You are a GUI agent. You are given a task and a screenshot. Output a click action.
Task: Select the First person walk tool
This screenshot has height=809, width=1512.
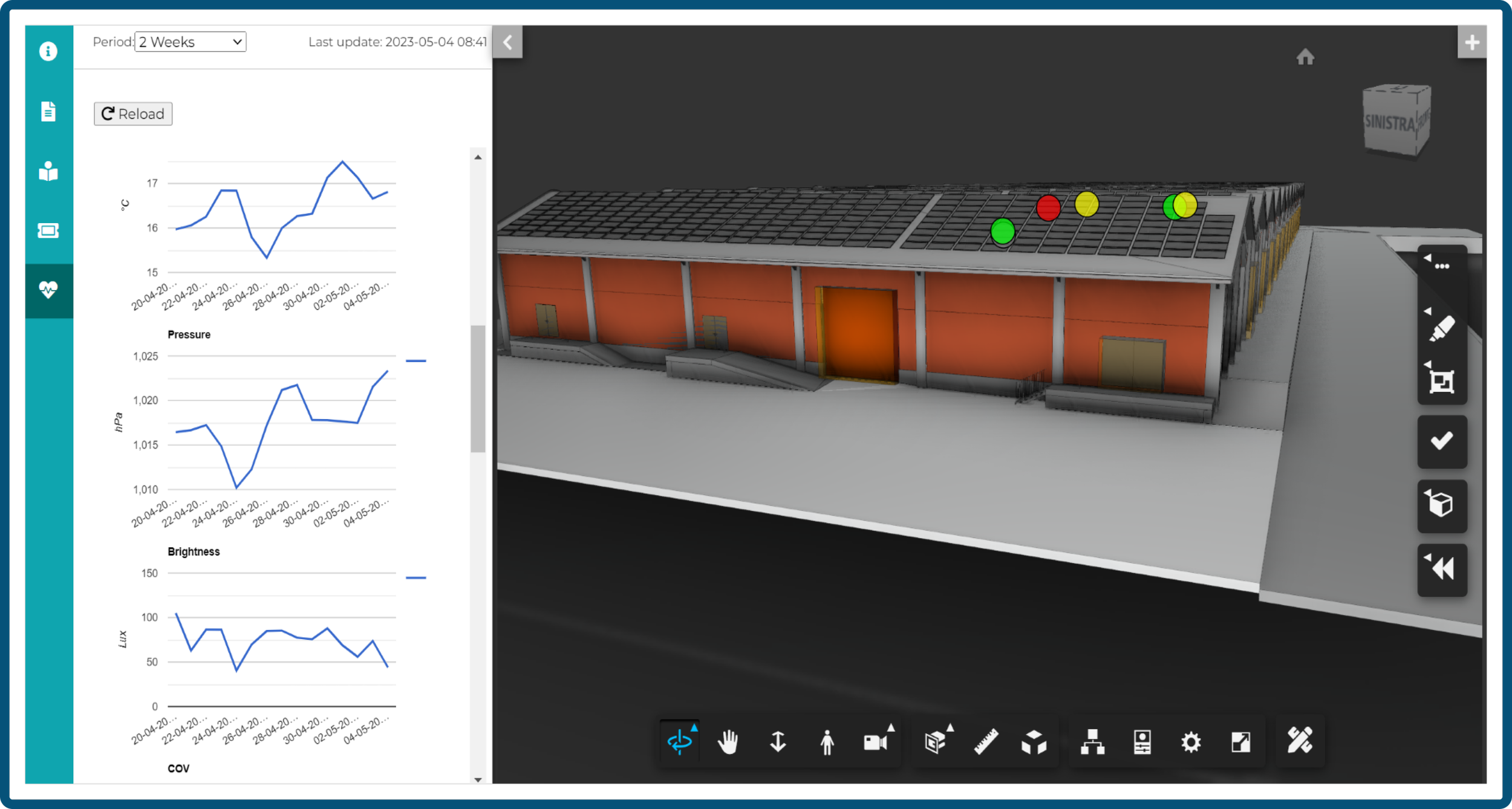coord(827,742)
